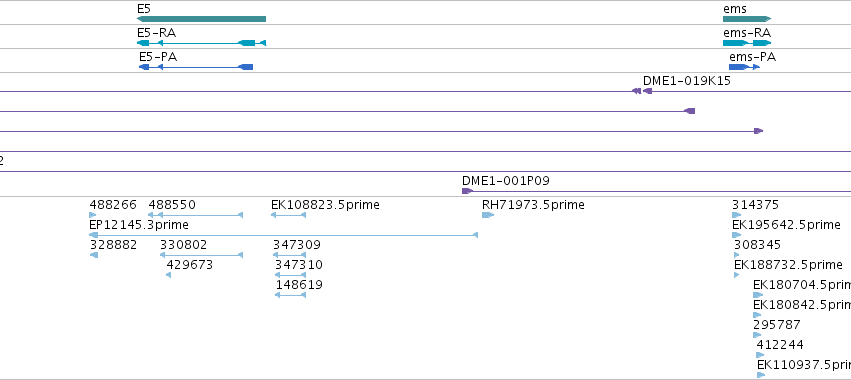Screen dimensions: 851x380
Task: Select EST feature 488266
Action: click(x=93, y=215)
